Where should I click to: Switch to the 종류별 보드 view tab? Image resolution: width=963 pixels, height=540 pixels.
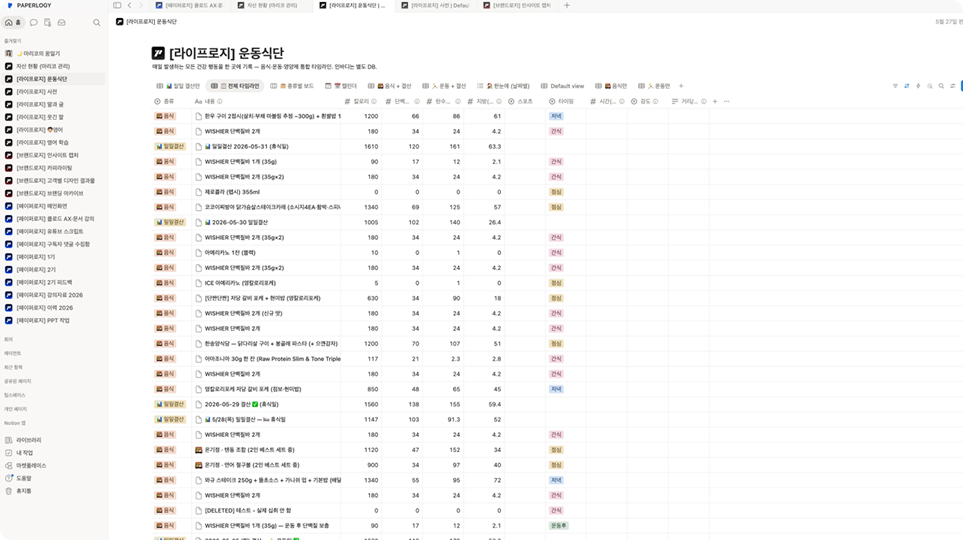292,86
